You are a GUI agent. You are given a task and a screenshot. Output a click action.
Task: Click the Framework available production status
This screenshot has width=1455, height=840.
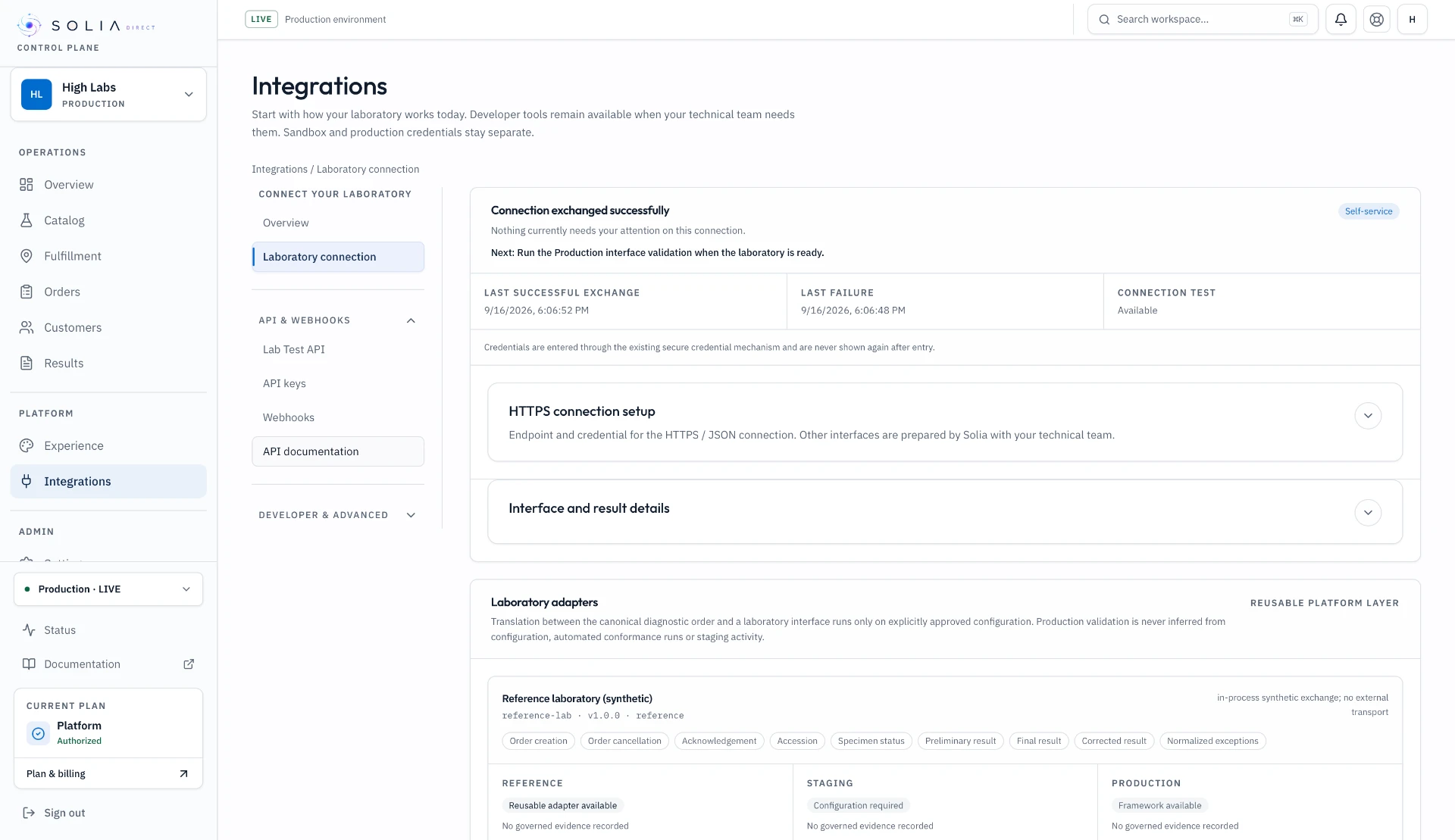pyautogui.click(x=1159, y=806)
